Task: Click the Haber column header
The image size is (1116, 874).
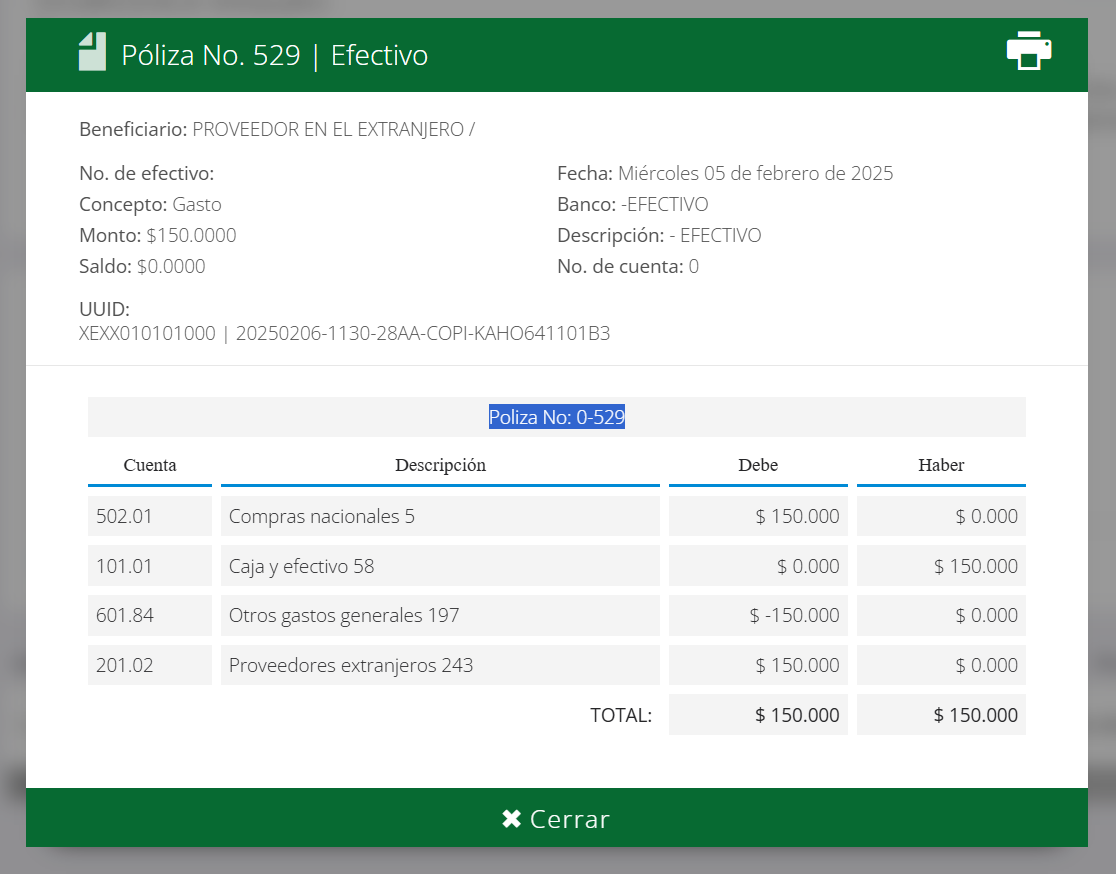Action: 940,465
